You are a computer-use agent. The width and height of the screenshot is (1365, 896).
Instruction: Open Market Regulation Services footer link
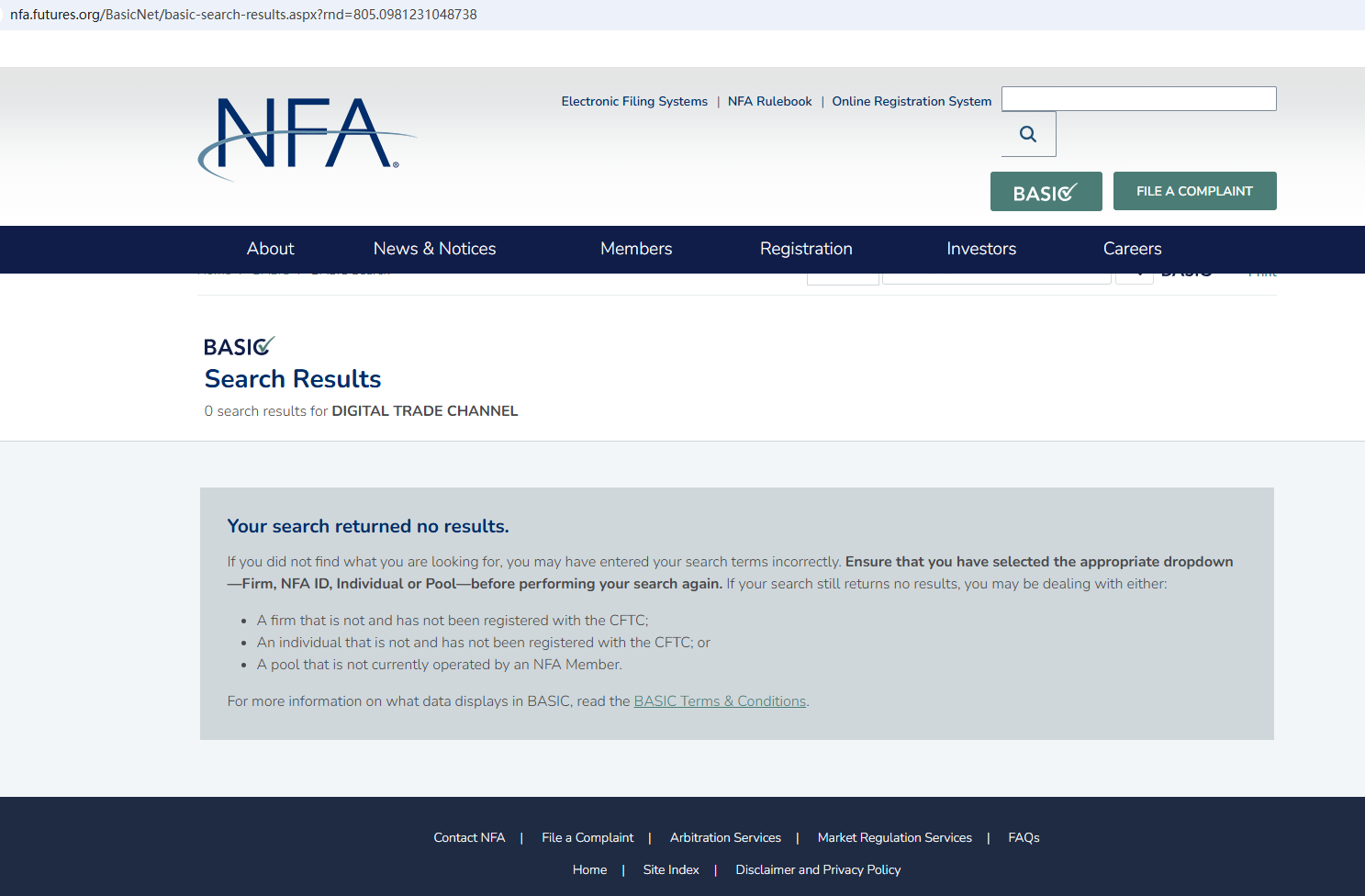pyautogui.click(x=894, y=838)
